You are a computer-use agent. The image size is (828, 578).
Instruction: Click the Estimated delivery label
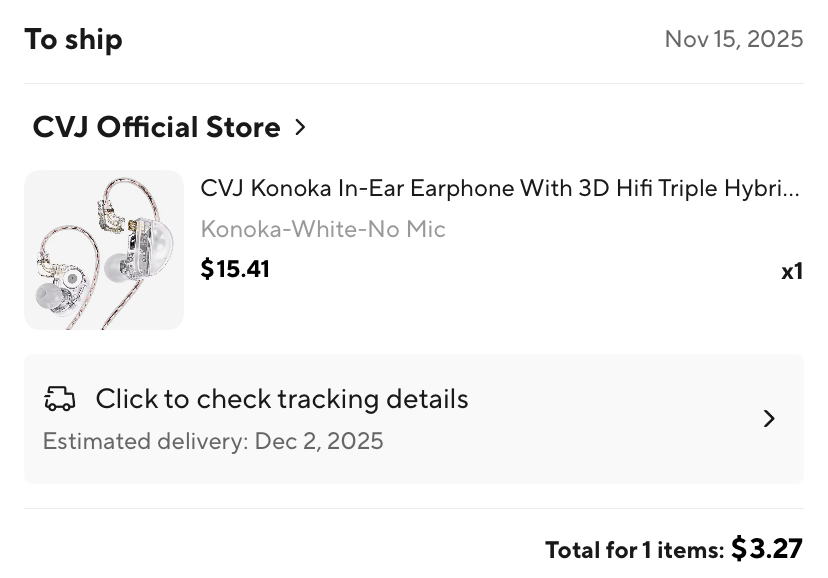pos(145,442)
